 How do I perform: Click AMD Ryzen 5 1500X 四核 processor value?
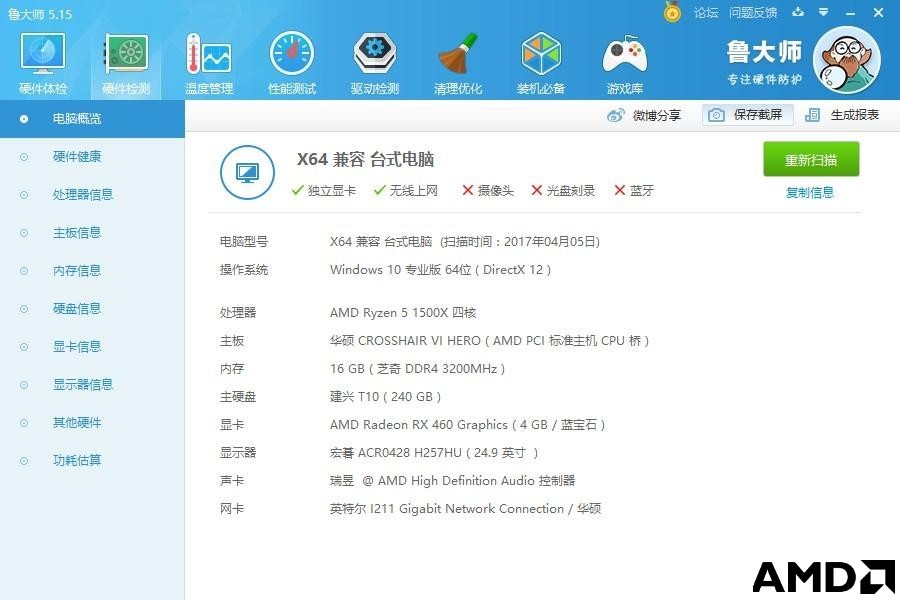pyautogui.click(x=403, y=312)
